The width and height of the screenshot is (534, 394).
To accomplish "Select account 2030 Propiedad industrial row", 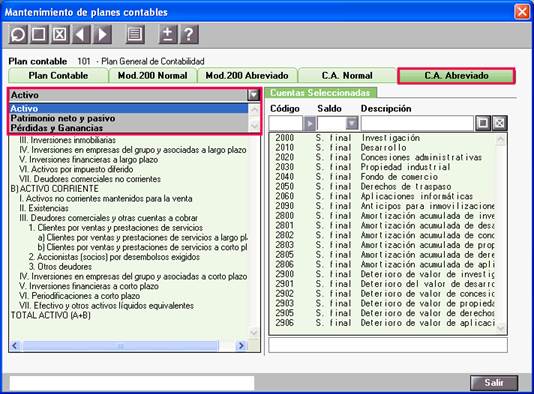I will pos(382,167).
